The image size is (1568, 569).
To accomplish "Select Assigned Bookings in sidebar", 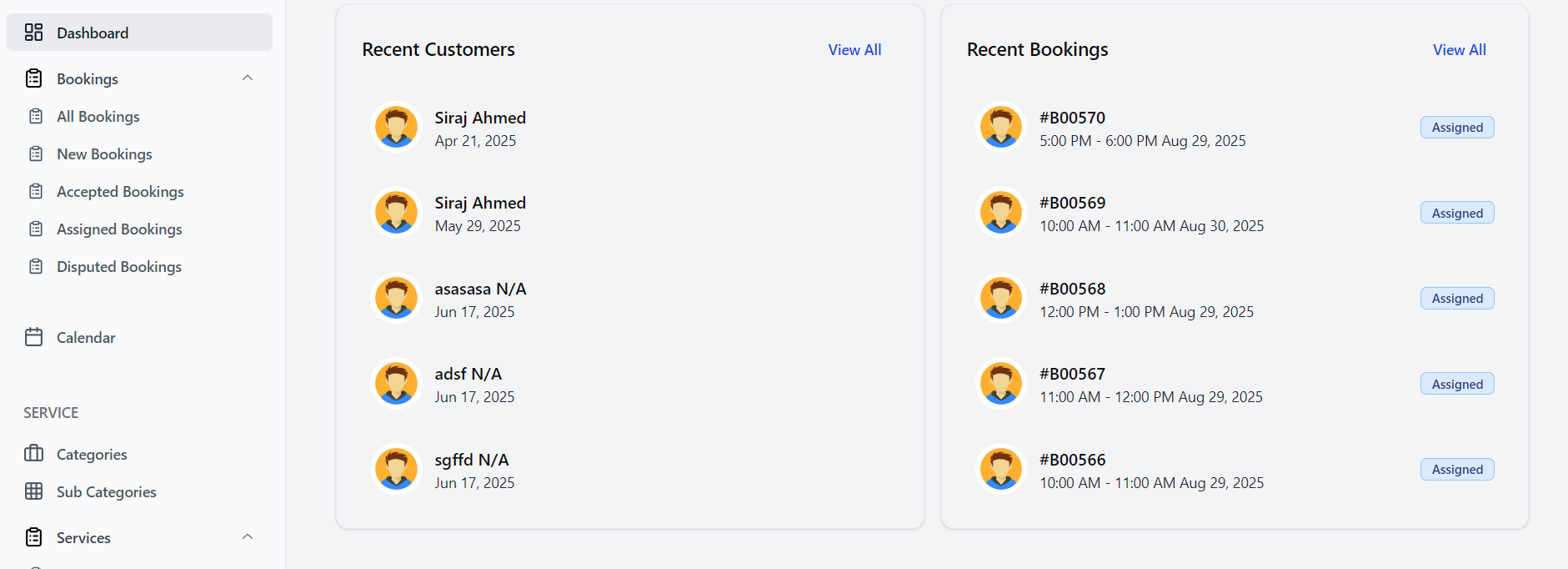I will (x=119, y=229).
